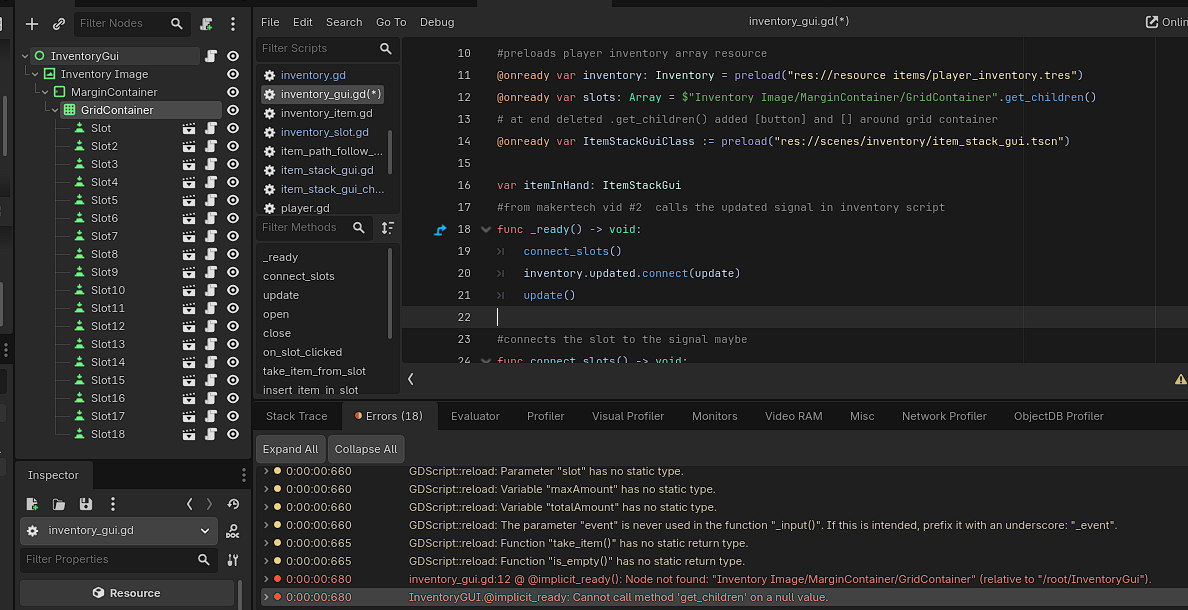Open the Debug menu in script editor
The image size is (1188, 610).
pyautogui.click(x=436, y=22)
